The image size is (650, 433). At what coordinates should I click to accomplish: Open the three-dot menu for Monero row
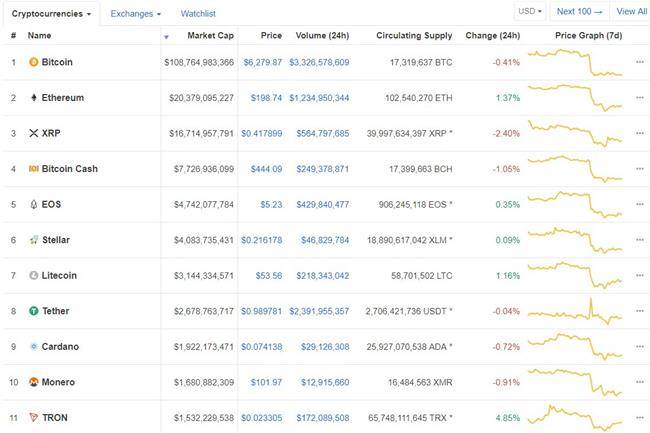tap(640, 382)
